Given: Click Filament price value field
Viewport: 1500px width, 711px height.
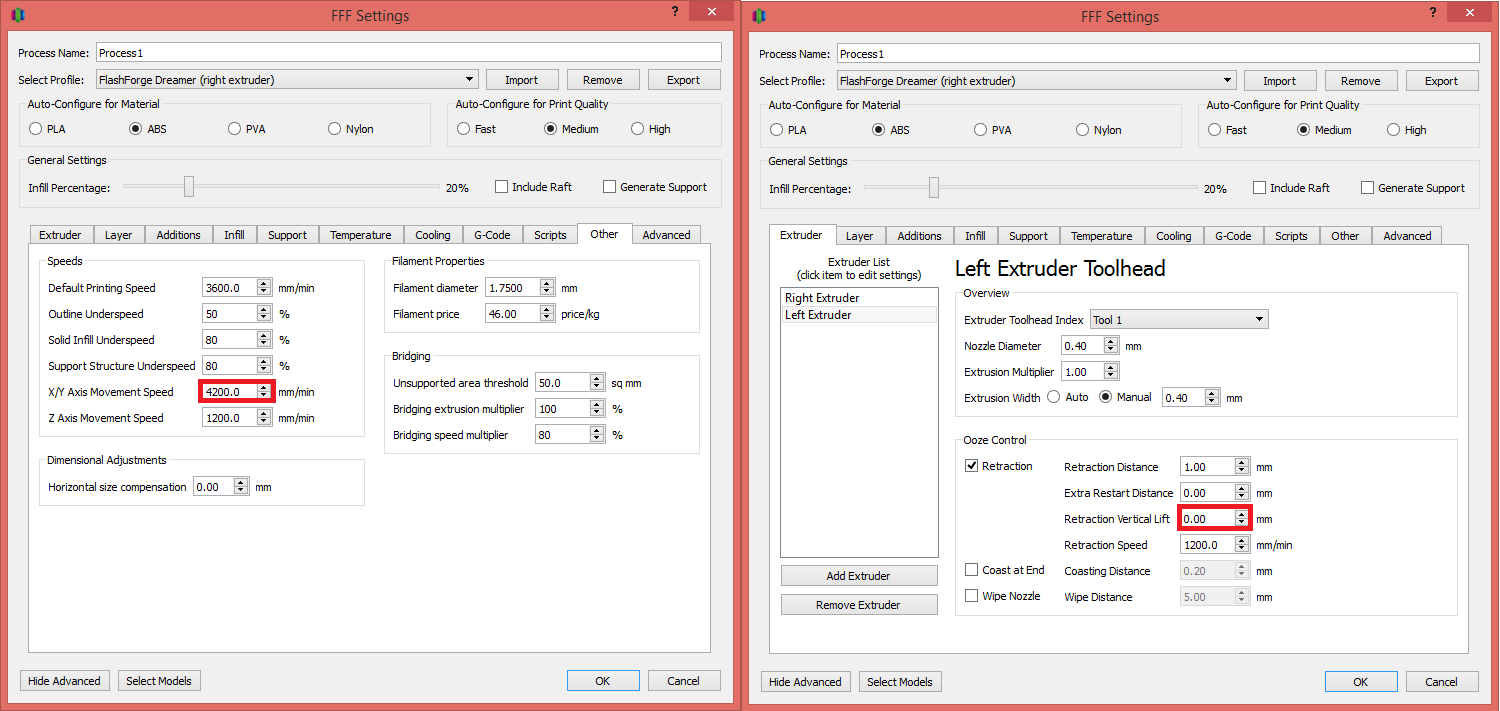Looking at the screenshot, I should point(512,314).
